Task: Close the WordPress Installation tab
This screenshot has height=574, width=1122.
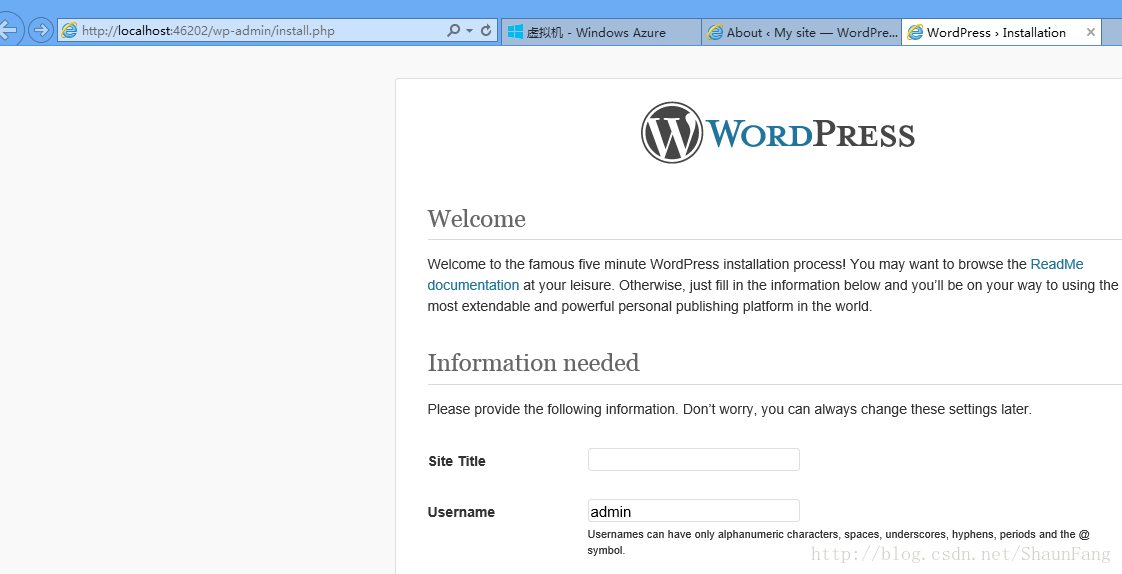Action: pos(1091,32)
